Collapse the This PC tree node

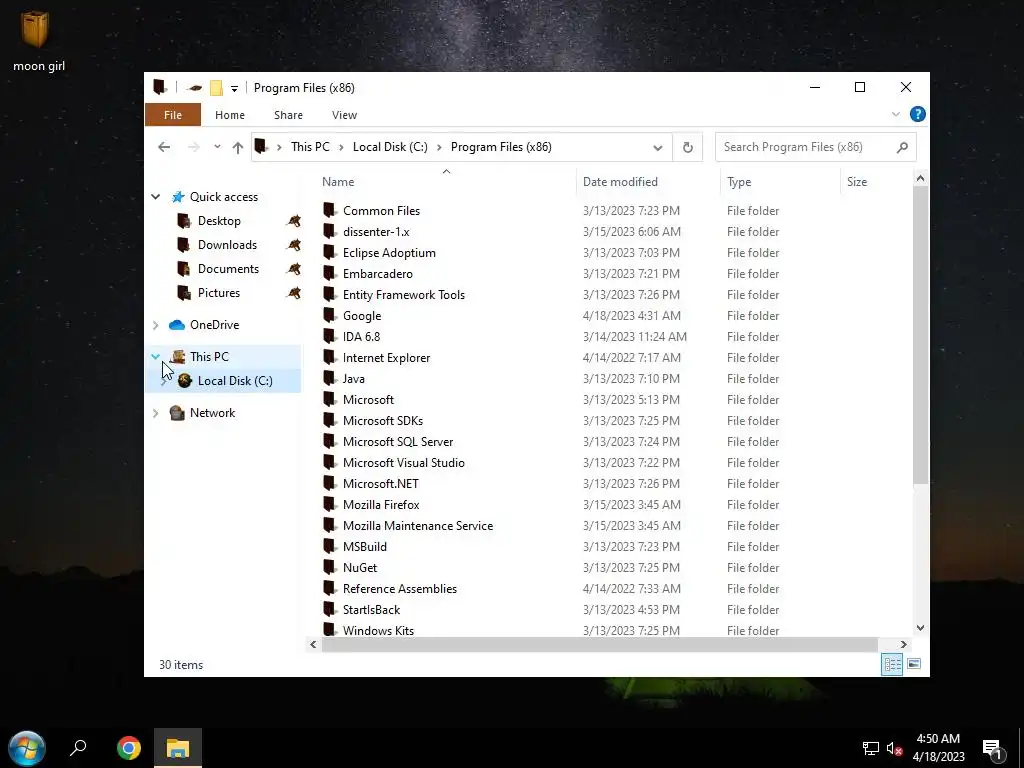click(x=155, y=357)
